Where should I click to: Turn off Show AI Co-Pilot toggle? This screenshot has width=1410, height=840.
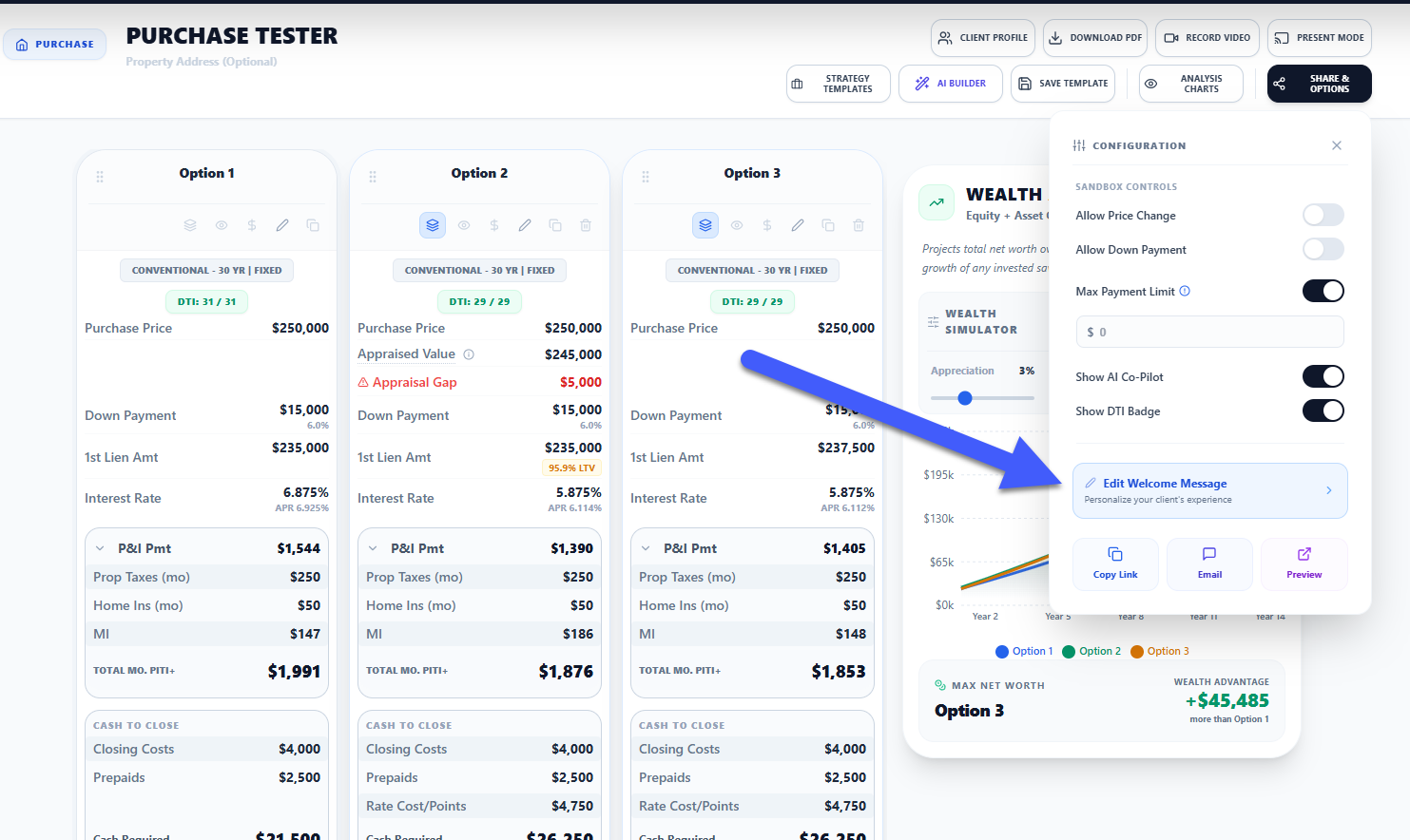coord(1323,376)
